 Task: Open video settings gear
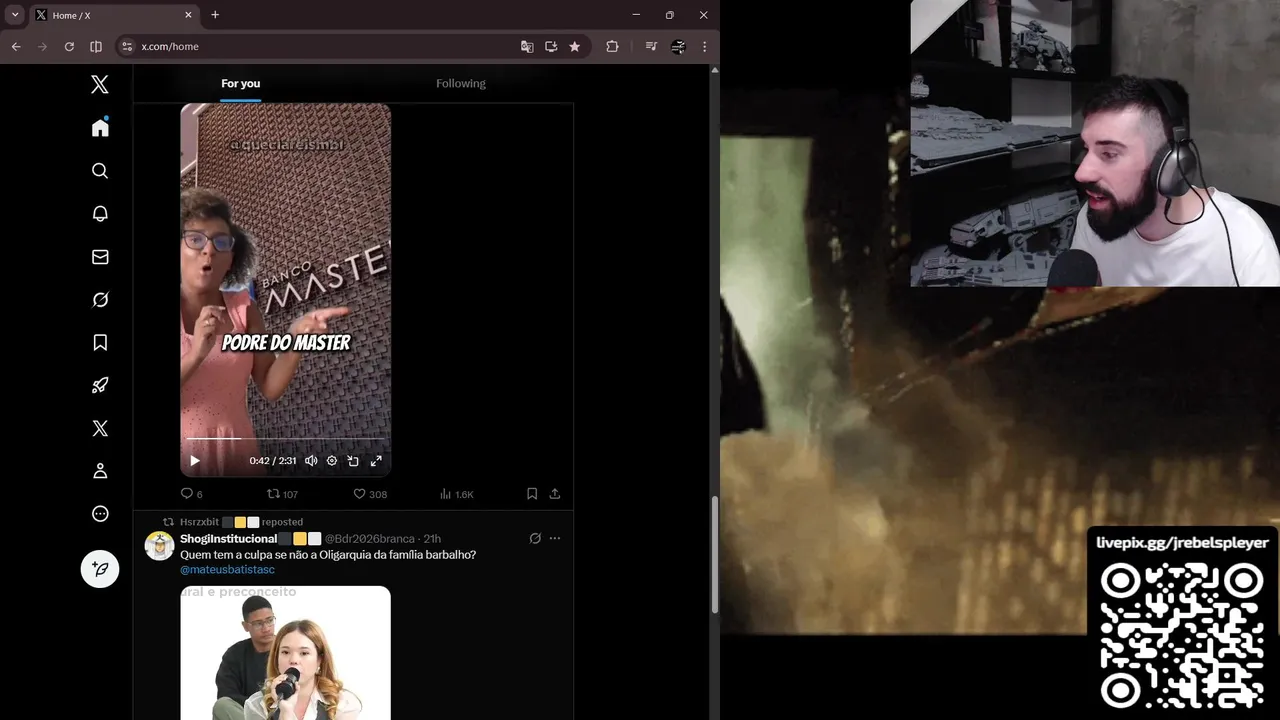coord(332,461)
